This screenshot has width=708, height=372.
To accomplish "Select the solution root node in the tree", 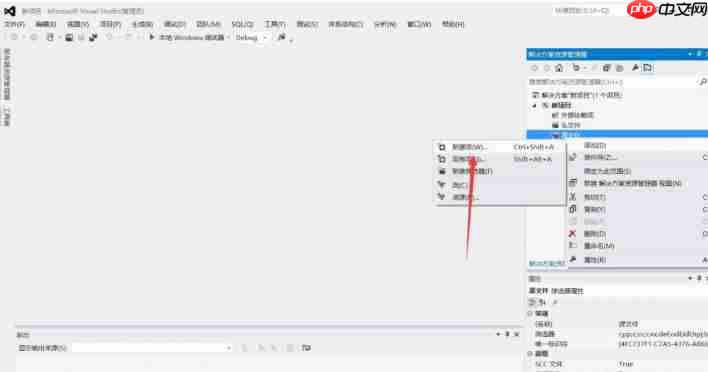I will [x=577, y=95].
